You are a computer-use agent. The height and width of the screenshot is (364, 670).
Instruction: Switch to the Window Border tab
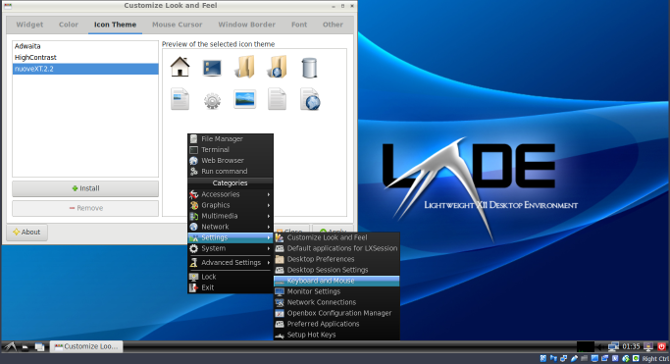[247, 25]
